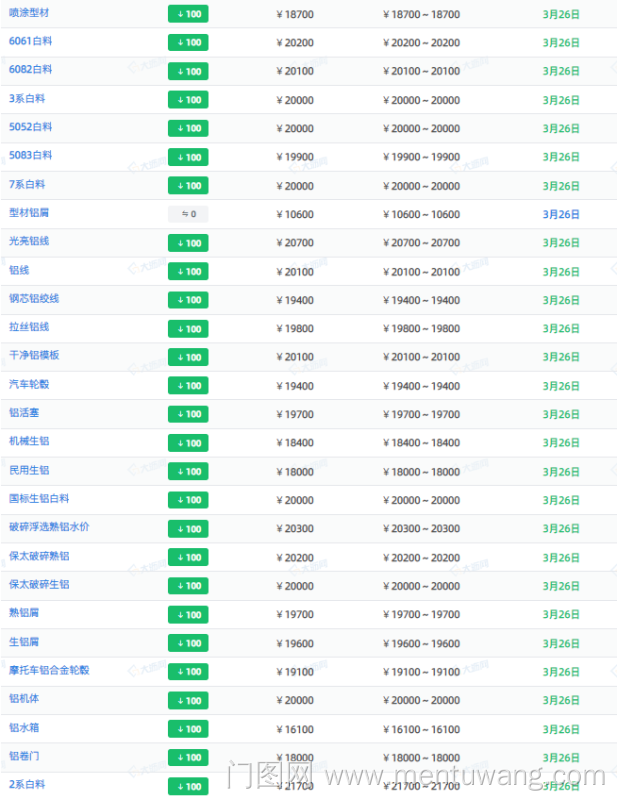Click the ¥19700 price in 铝活塞 row

point(295,414)
